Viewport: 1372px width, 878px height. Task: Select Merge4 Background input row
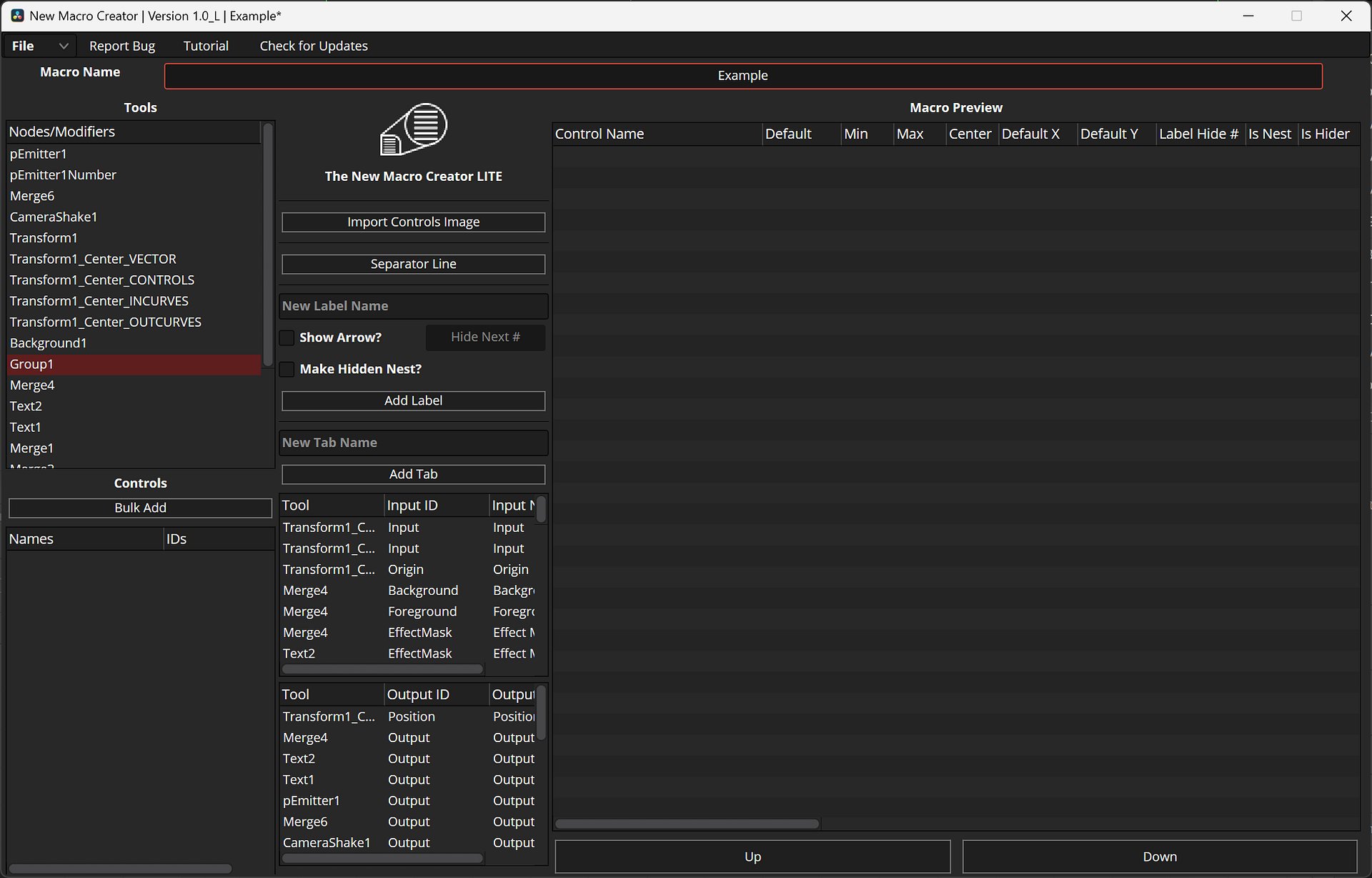pyautogui.click(x=407, y=591)
